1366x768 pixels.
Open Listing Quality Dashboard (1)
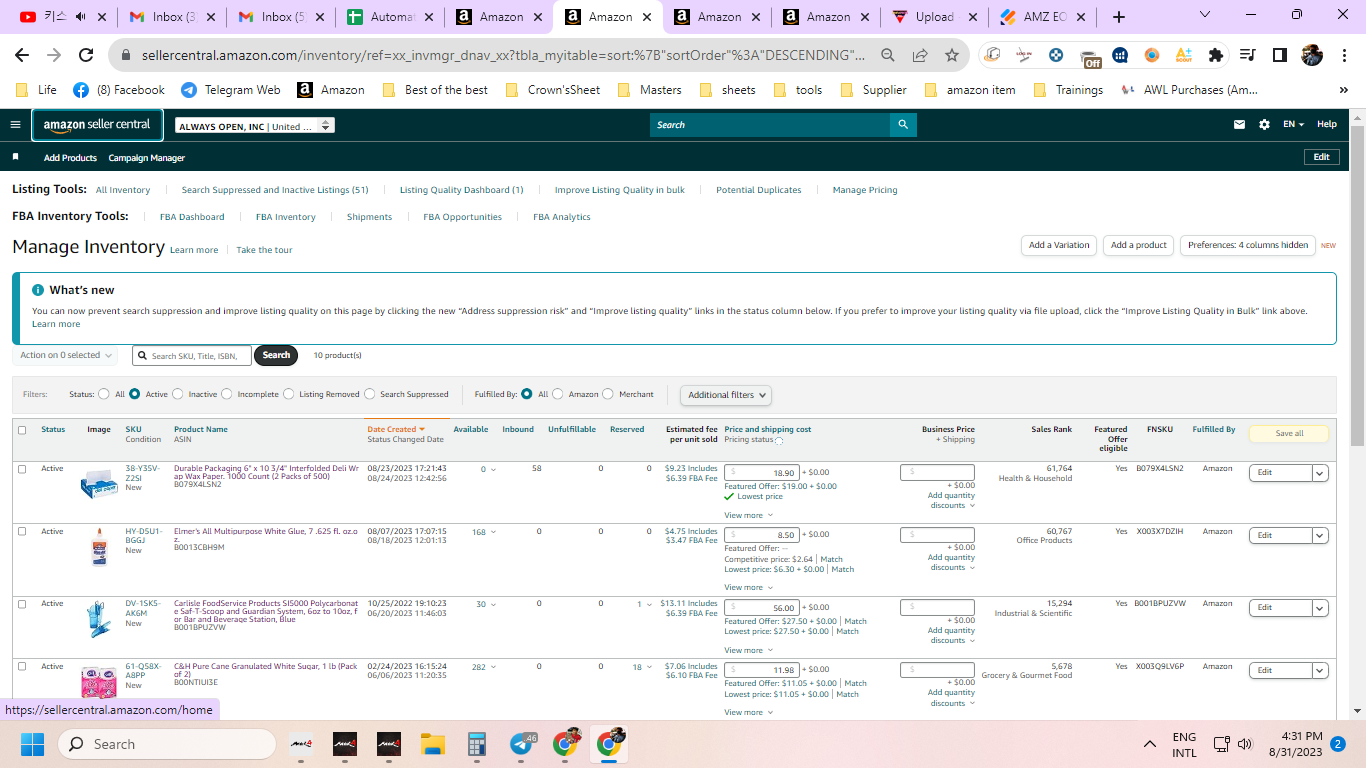(461, 190)
